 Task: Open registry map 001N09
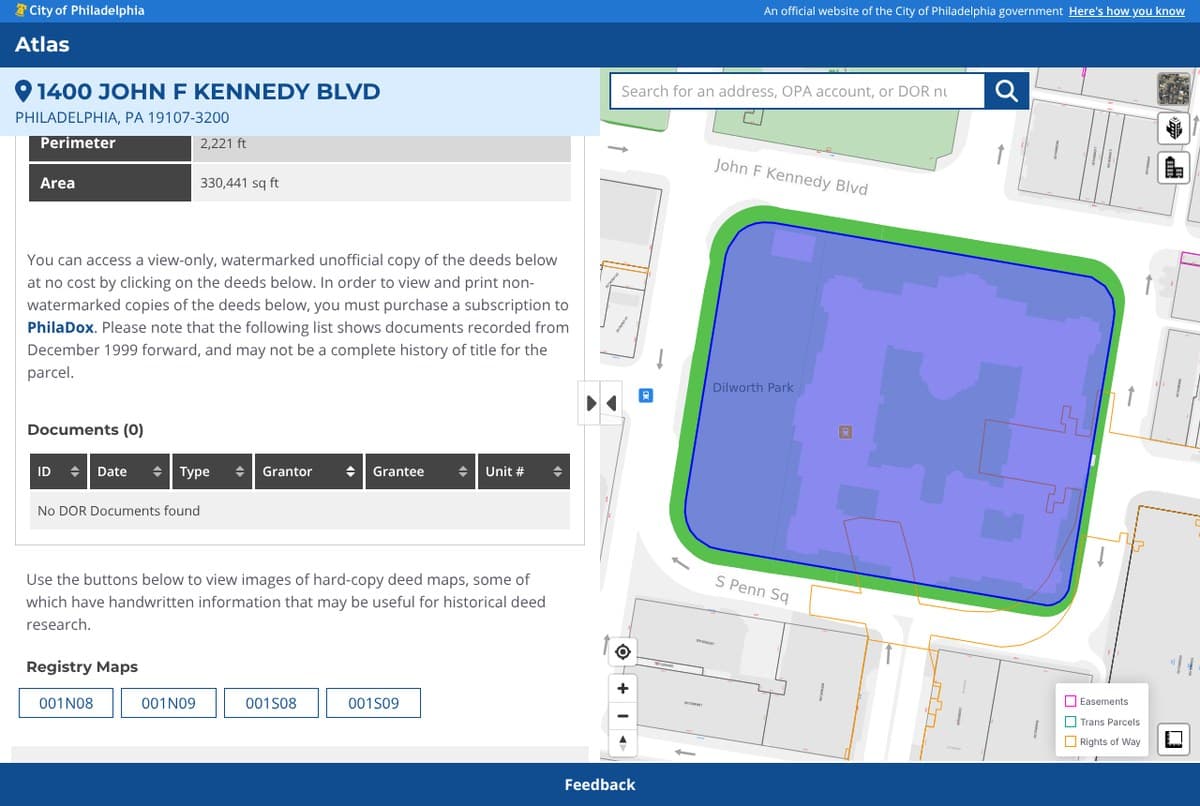click(x=168, y=703)
